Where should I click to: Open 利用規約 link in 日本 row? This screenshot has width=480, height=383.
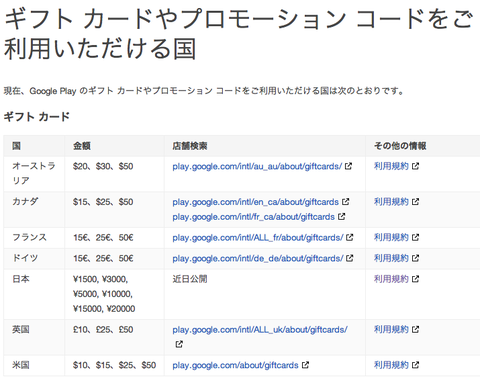click(391, 278)
